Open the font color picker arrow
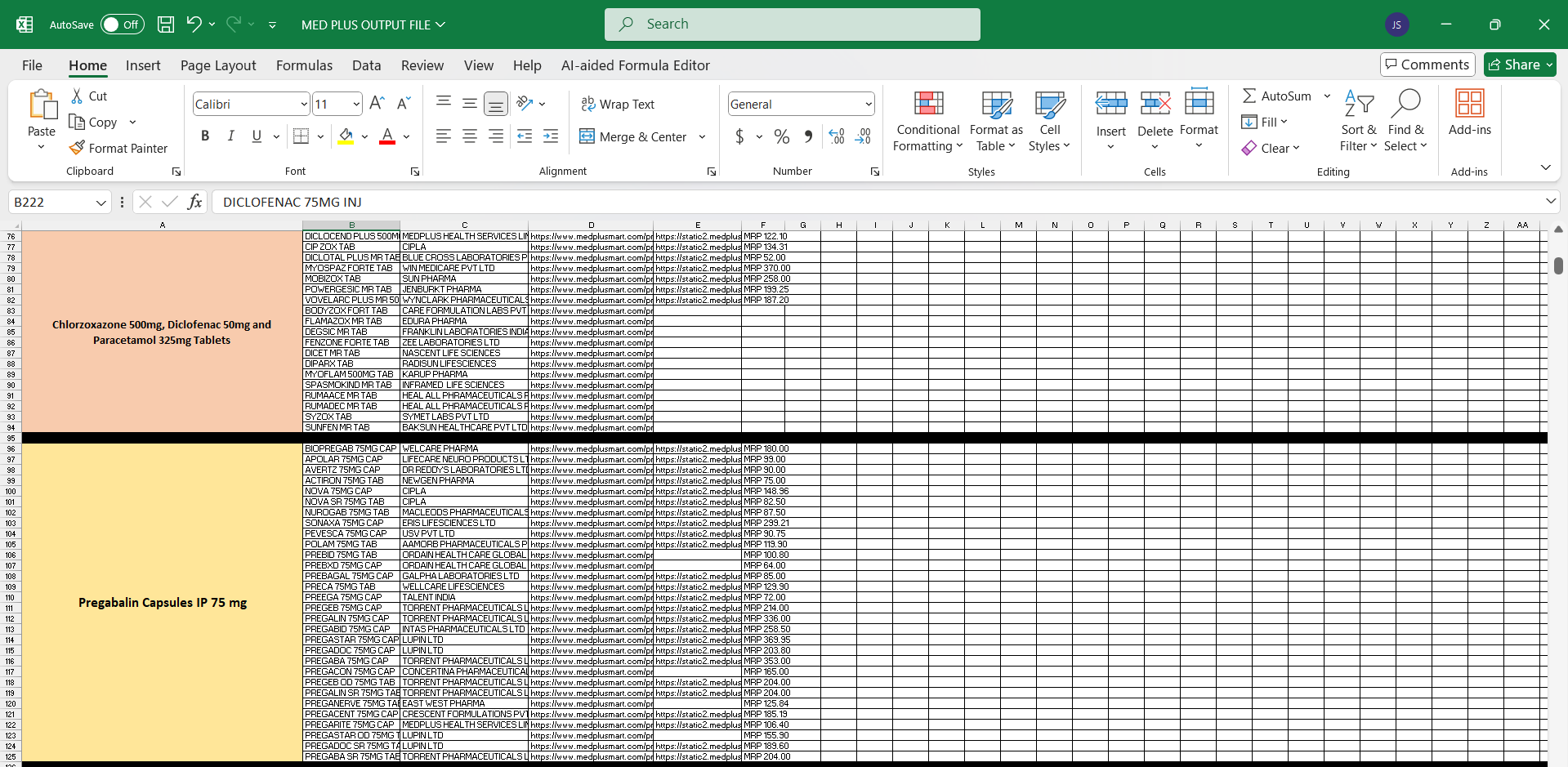Viewport: 1568px width, 767px height. tap(406, 136)
